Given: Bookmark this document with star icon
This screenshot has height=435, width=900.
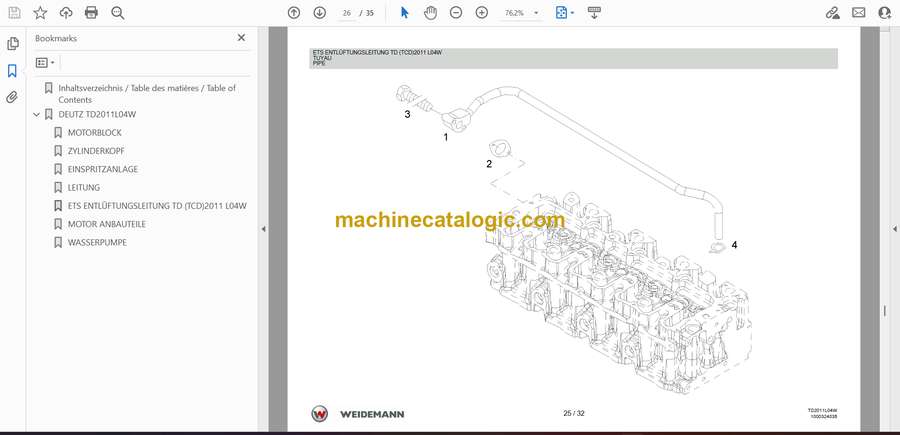Looking at the screenshot, I should click(x=40, y=13).
